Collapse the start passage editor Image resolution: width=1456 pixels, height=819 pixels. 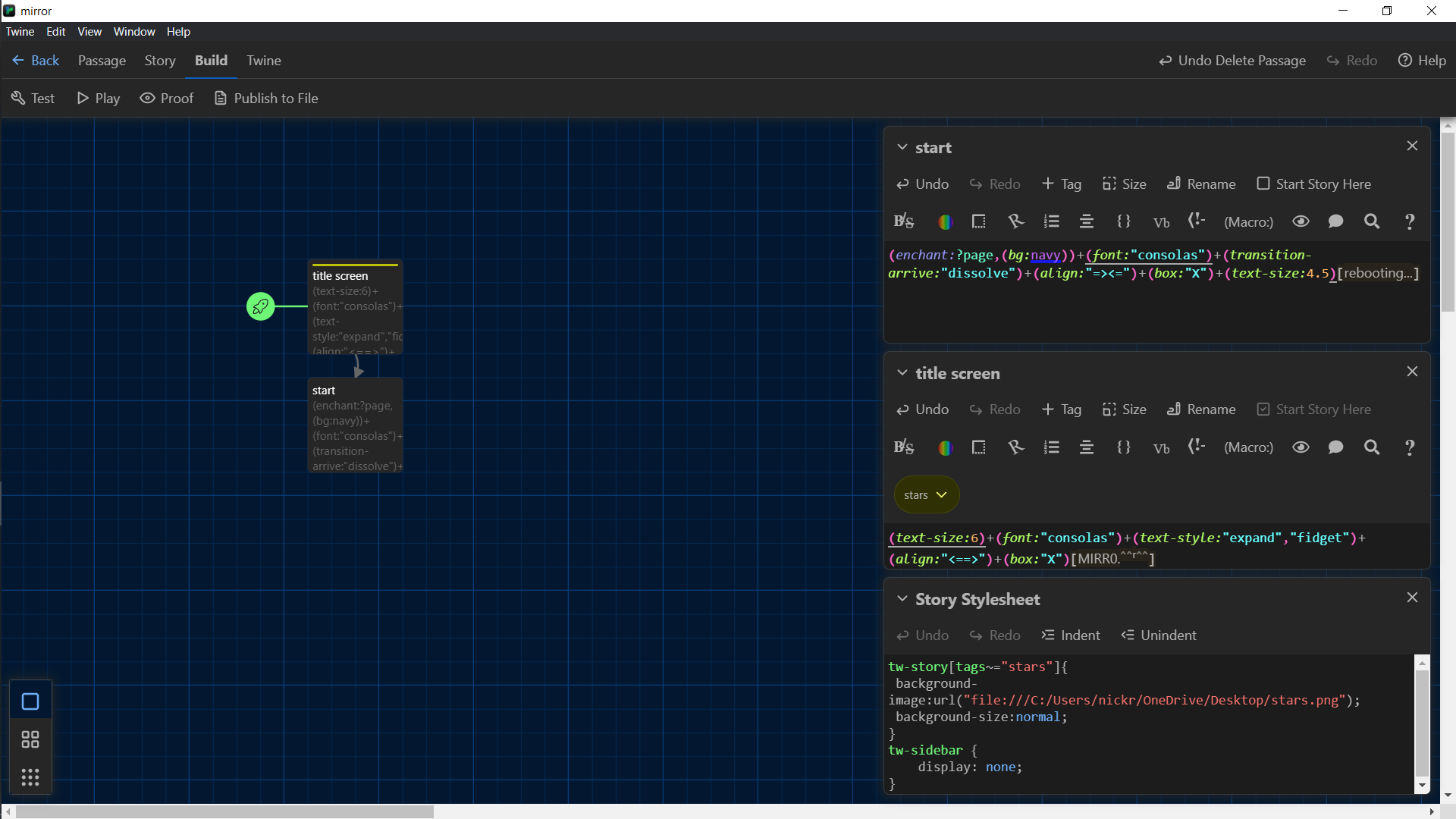tap(902, 147)
